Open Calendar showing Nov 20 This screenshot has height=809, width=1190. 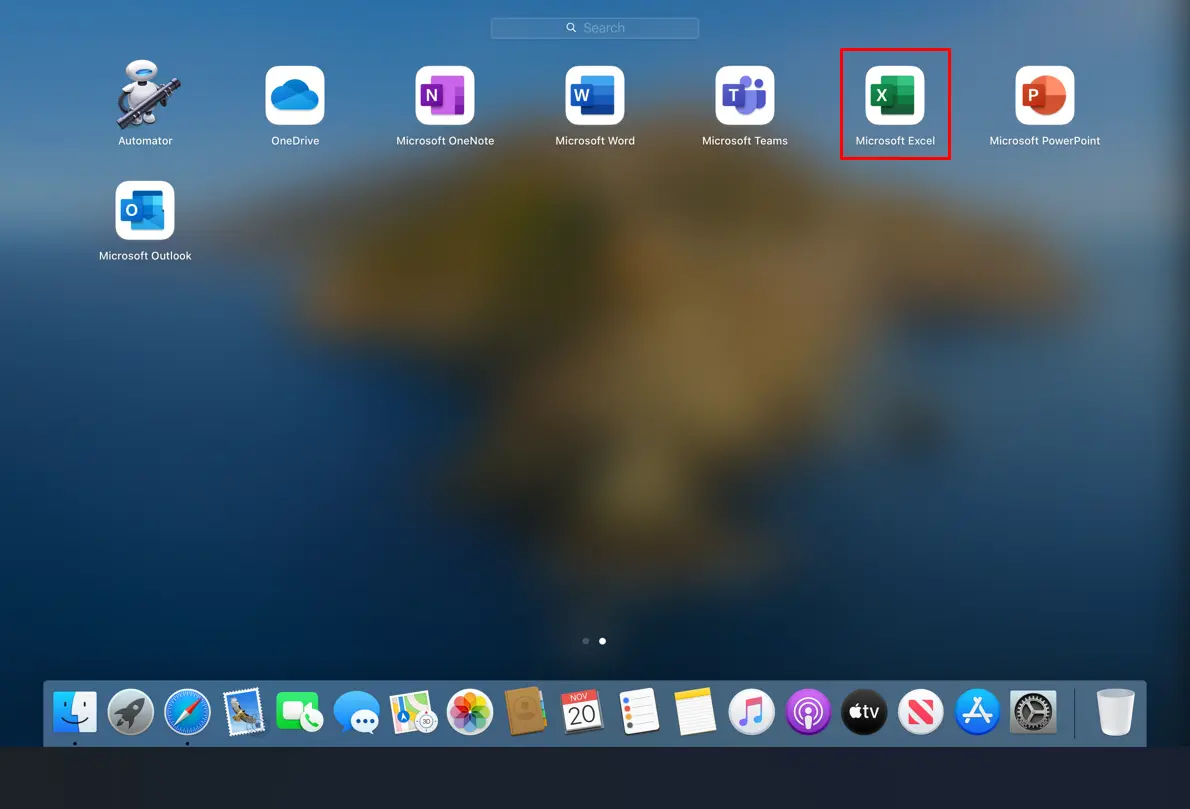(582, 712)
